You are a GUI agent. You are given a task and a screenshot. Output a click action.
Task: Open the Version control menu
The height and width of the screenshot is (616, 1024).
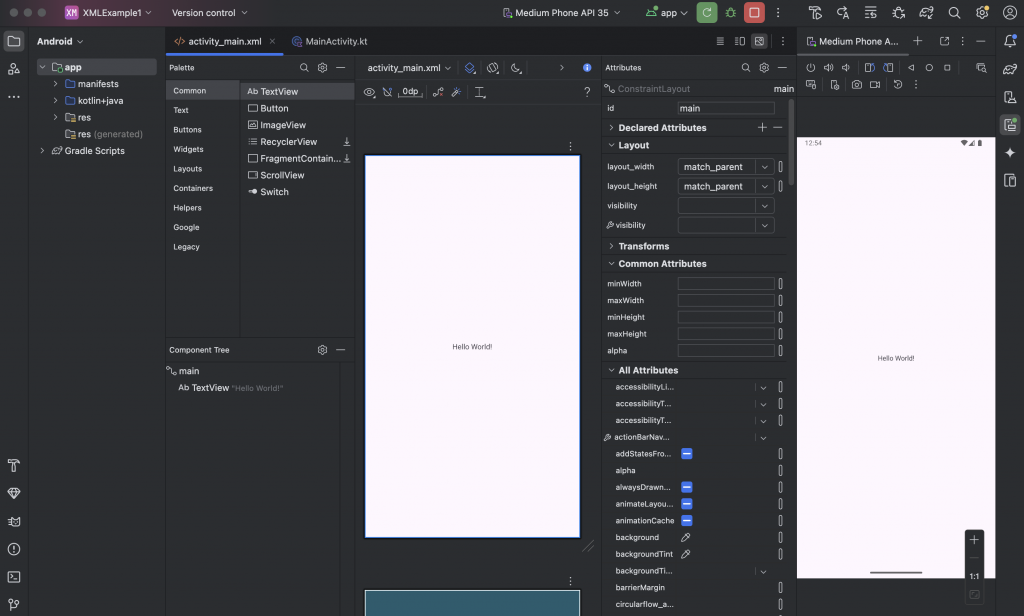[x=209, y=13]
